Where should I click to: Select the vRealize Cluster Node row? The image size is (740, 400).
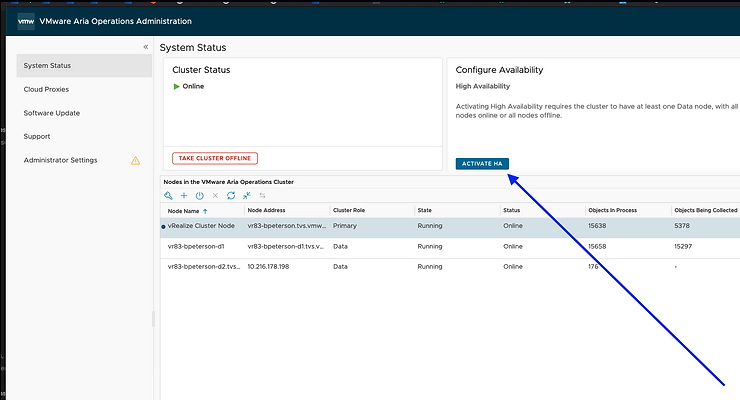coord(450,226)
